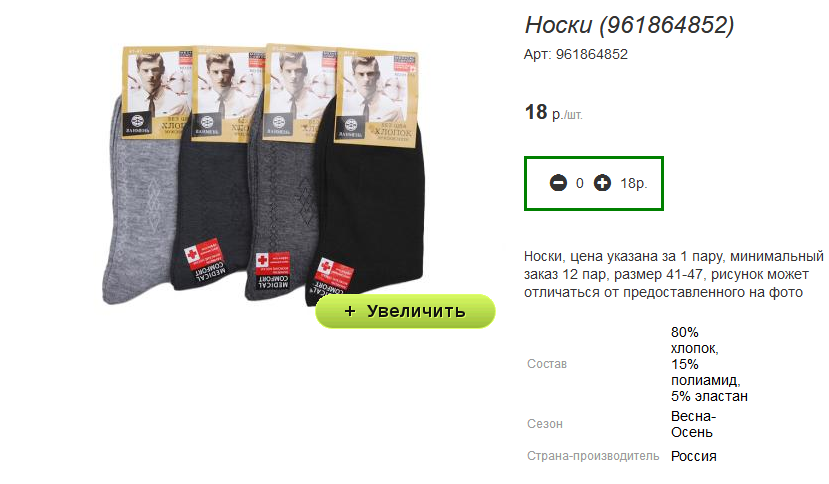Select the article number Арт: 961864852
The image size is (829, 484).
[576, 54]
